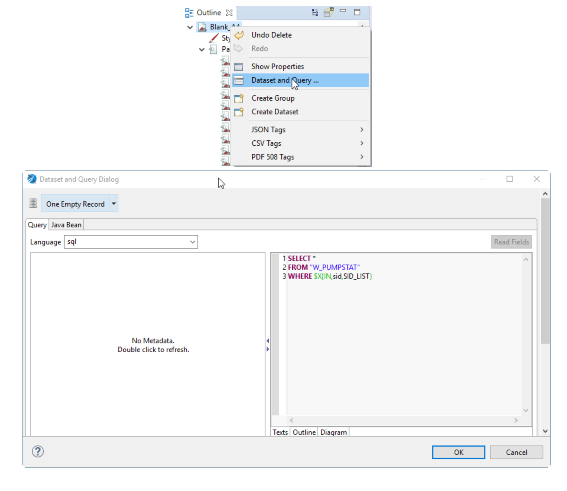Click the help question mark icon

pyautogui.click(x=38, y=451)
